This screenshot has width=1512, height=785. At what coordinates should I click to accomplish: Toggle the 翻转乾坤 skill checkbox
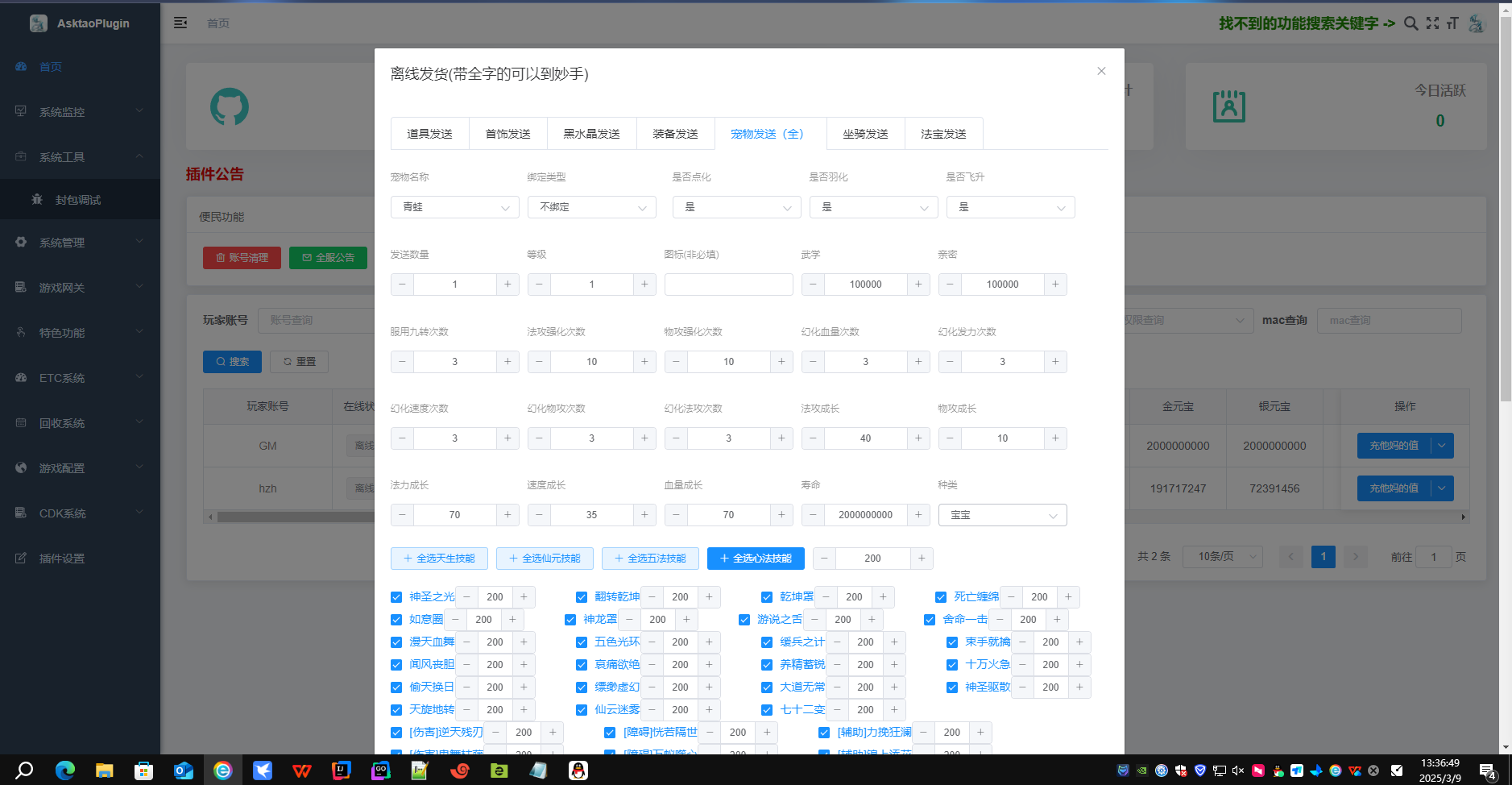pos(582,597)
